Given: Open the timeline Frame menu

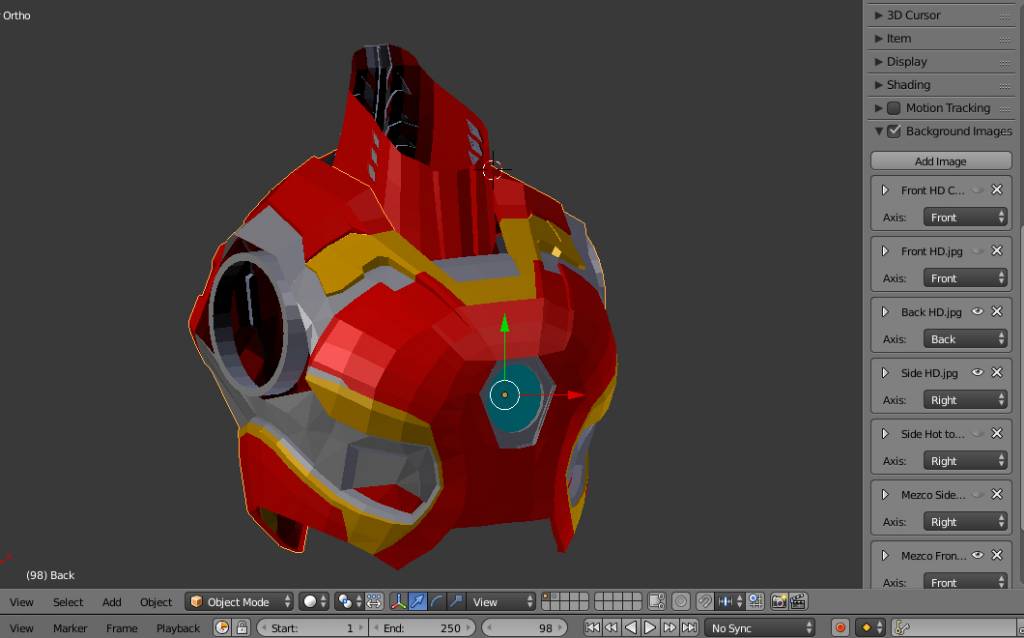Looking at the screenshot, I should [x=121, y=628].
